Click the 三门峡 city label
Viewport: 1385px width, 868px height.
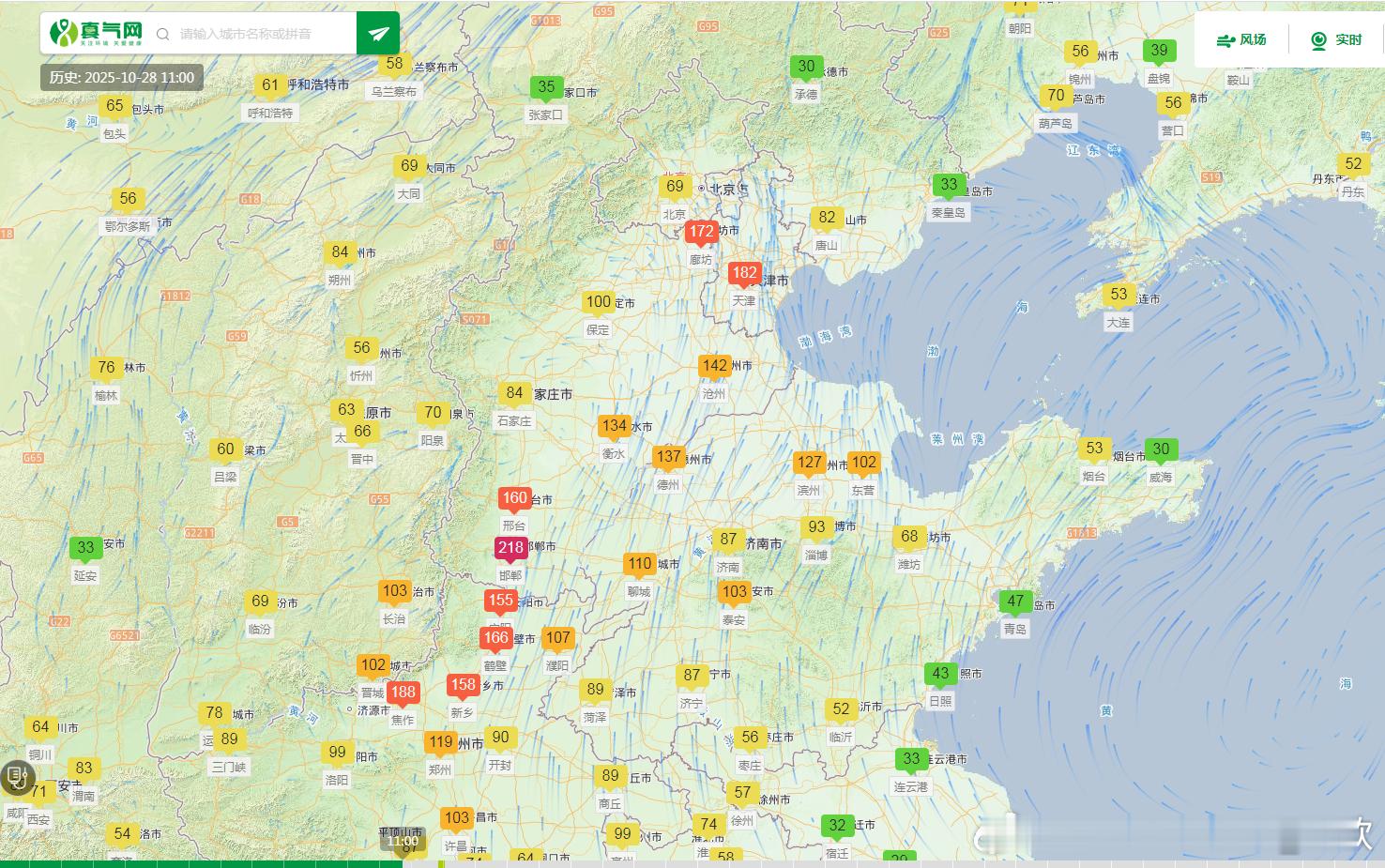[x=229, y=767]
